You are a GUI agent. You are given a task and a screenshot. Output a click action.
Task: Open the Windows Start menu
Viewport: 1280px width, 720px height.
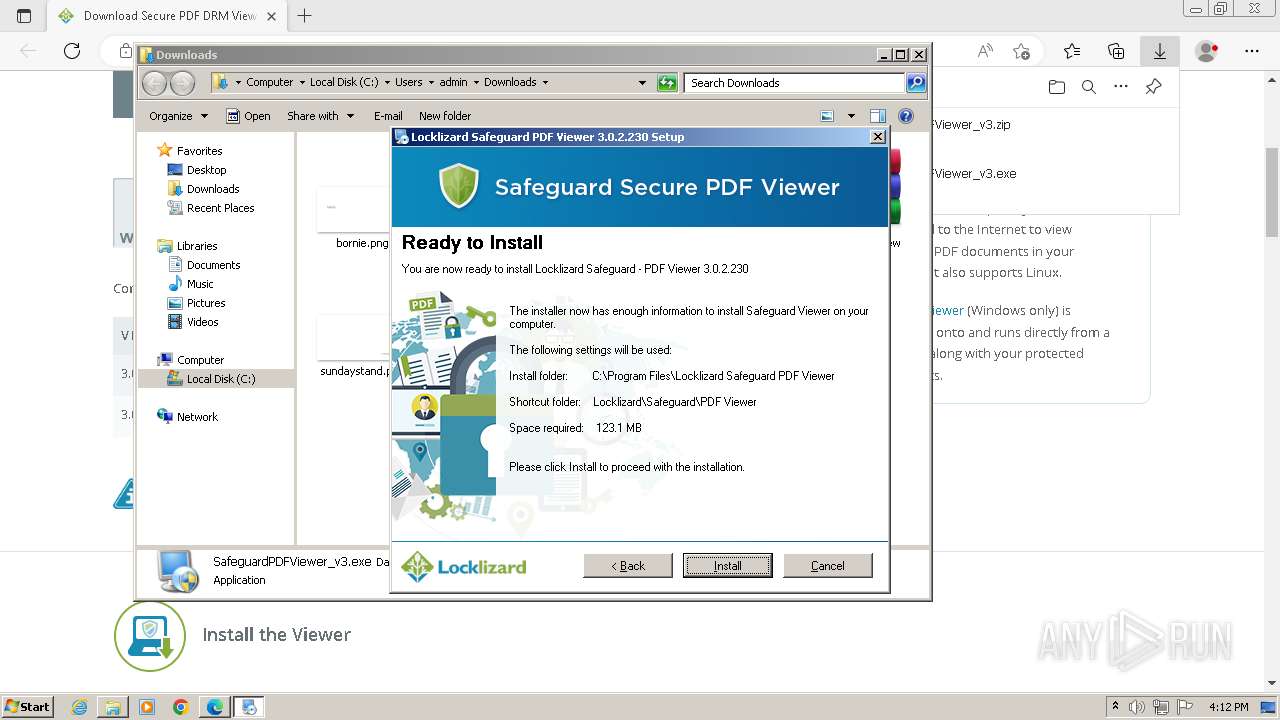point(28,706)
